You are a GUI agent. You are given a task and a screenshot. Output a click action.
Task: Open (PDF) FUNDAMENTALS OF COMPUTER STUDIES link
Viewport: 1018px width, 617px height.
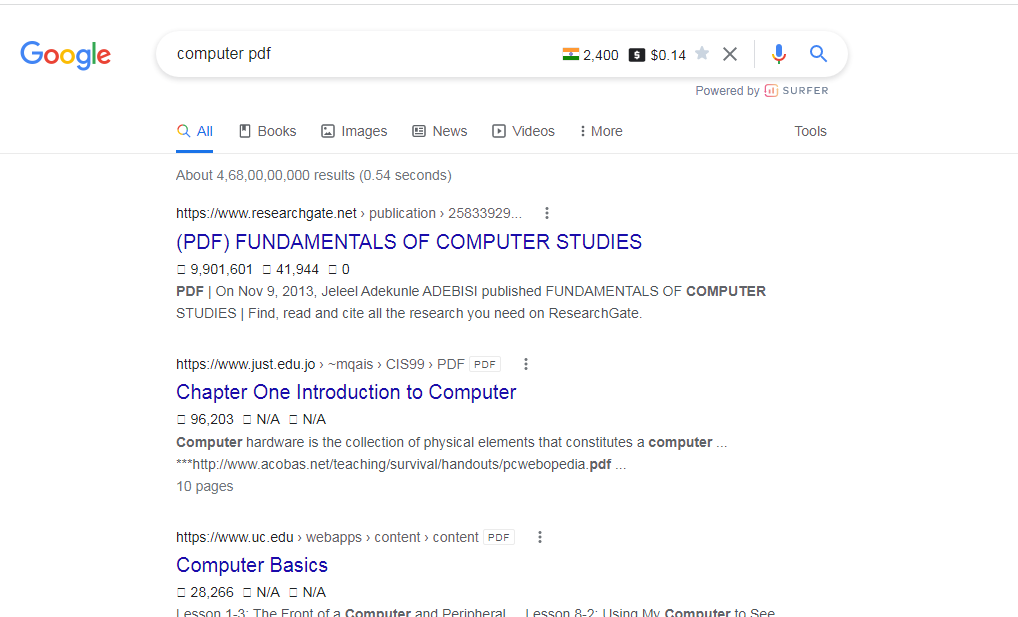point(409,242)
